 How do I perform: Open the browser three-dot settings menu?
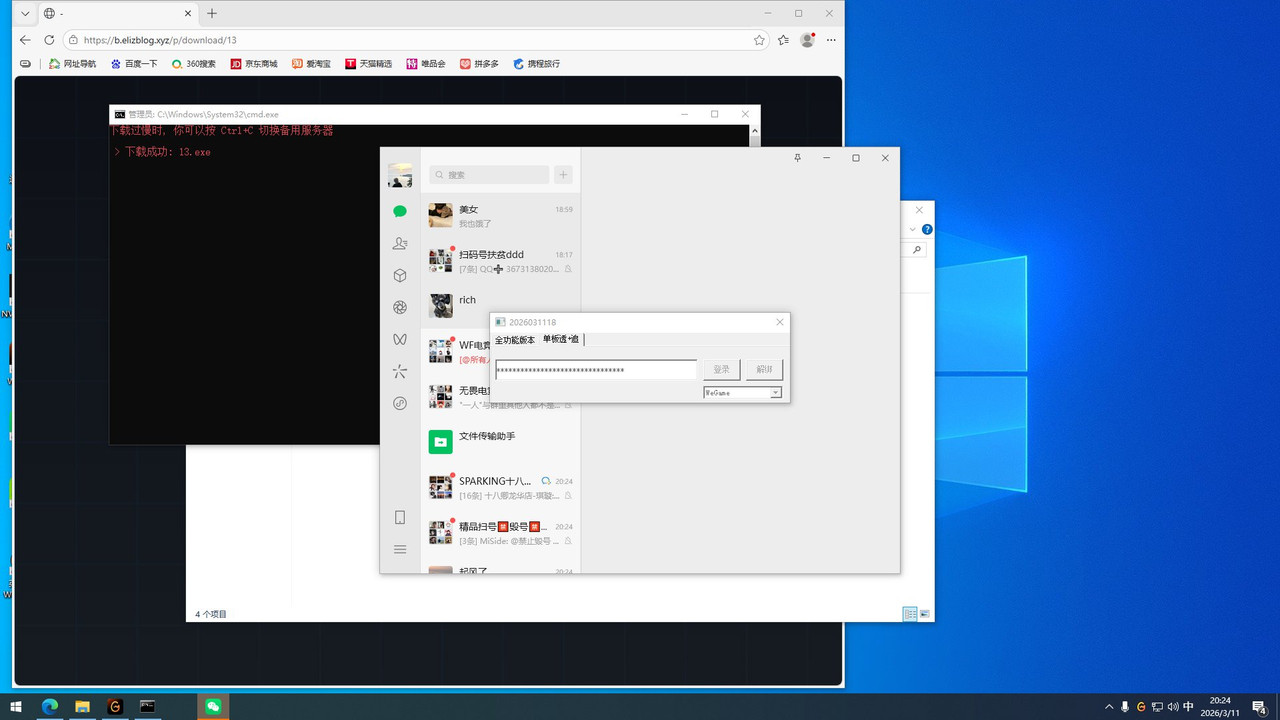[x=831, y=40]
